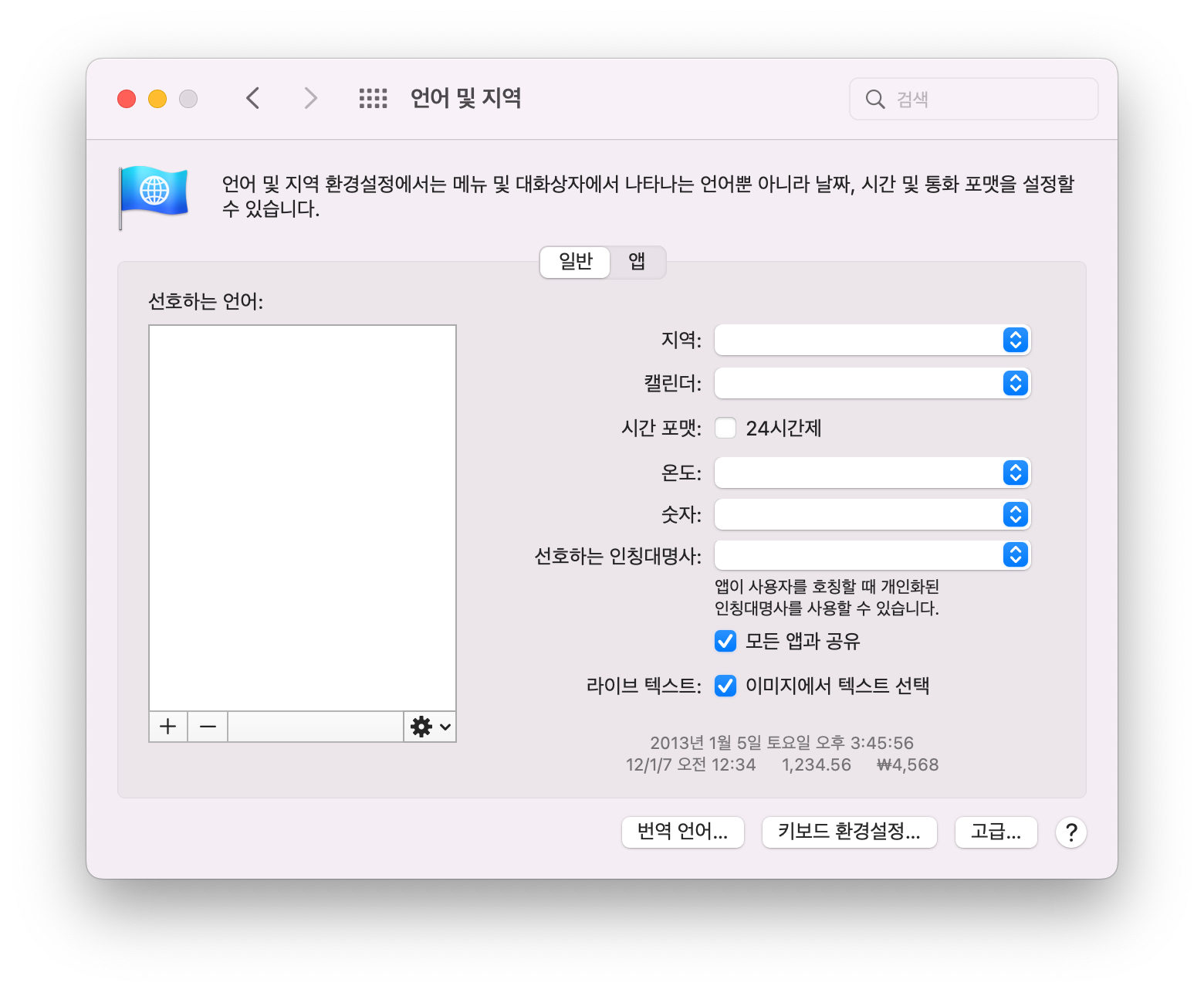Click the 언어 및 지역 title
The width and height of the screenshot is (1204, 993).
click(x=466, y=98)
